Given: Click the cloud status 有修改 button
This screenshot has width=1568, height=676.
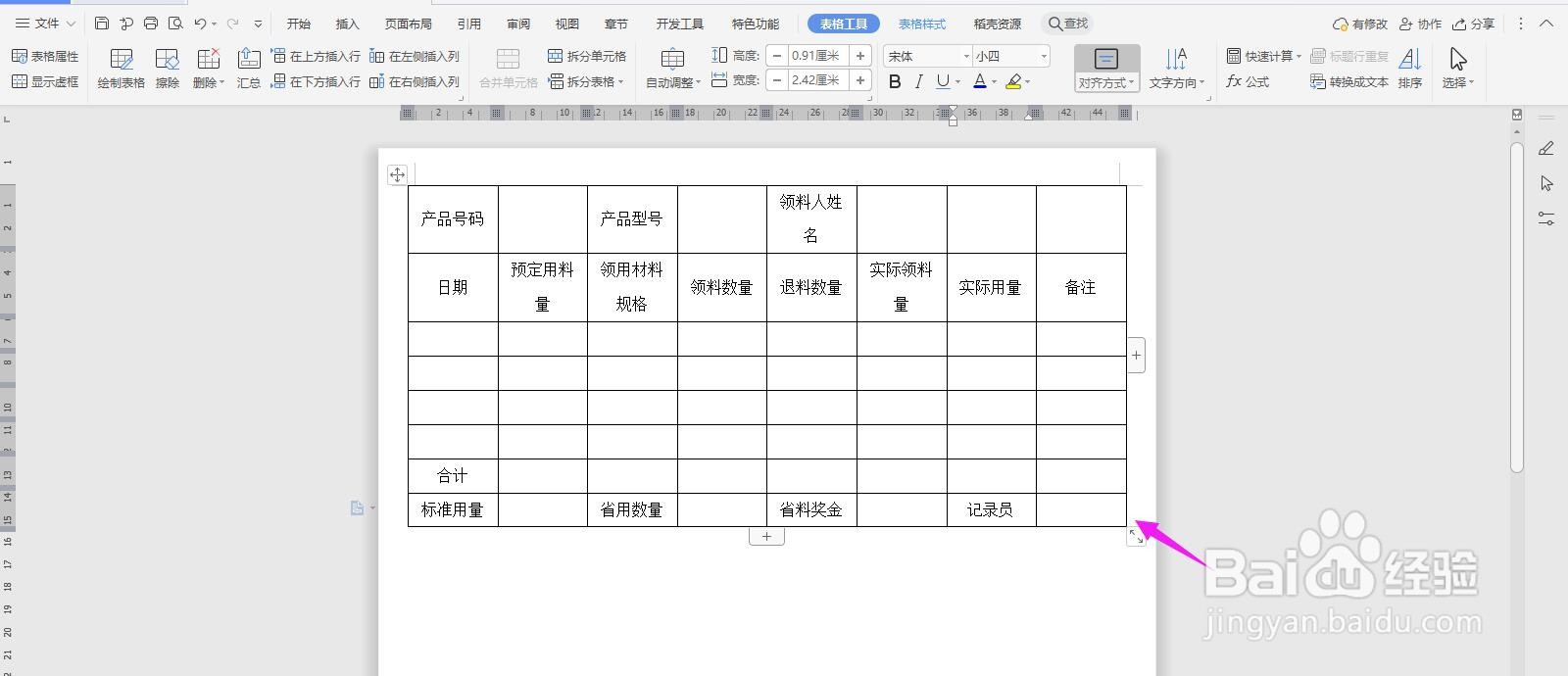Looking at the screenshot, I should pos(1360,24).
